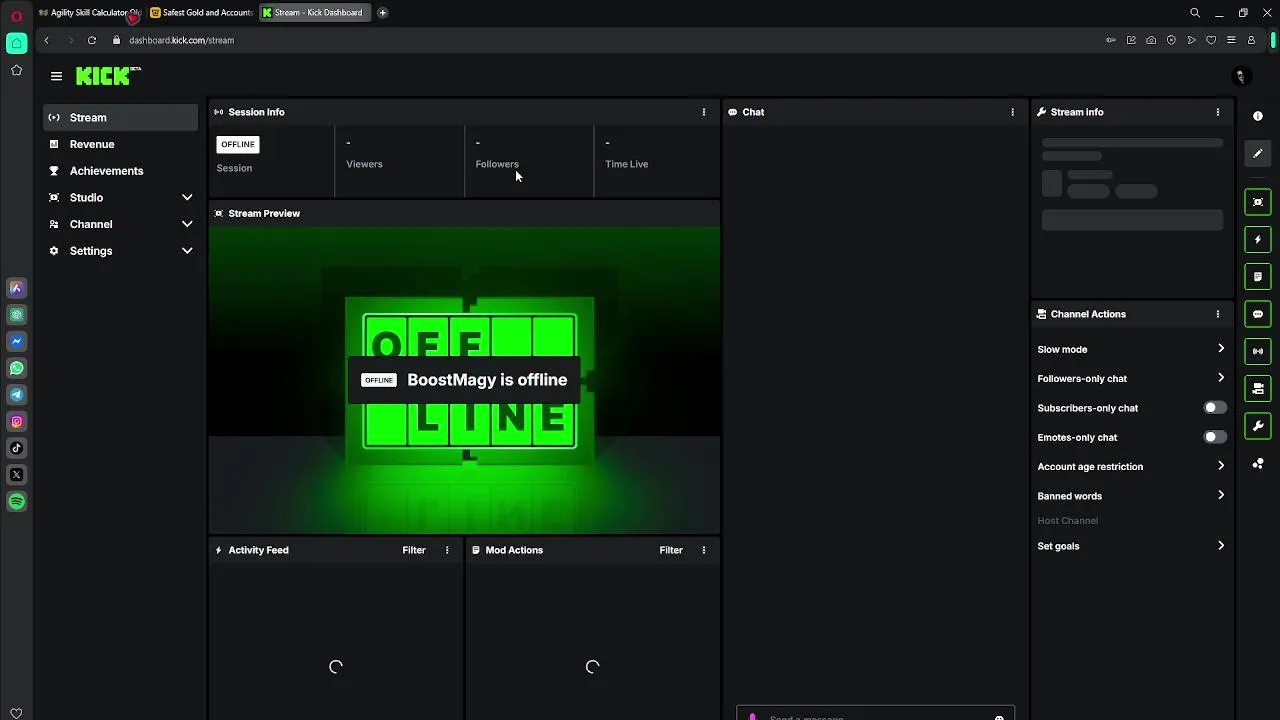Open Chat panel three-dot options
The width and height of the screenshot is (1280, 720).
coord(1013,112)
